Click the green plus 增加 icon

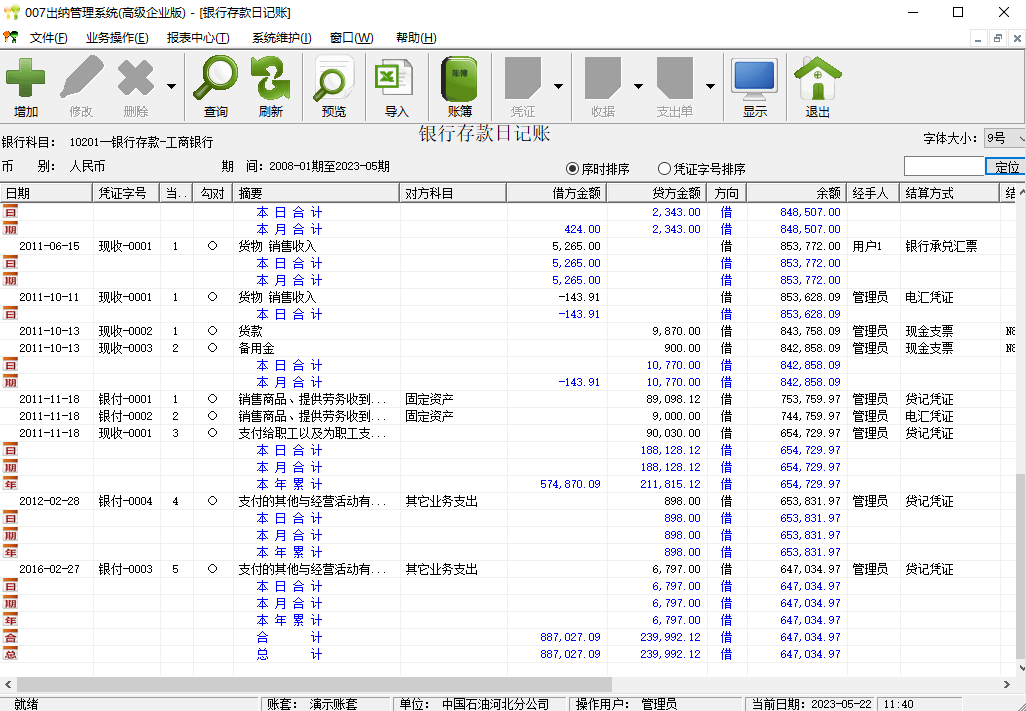26,79
